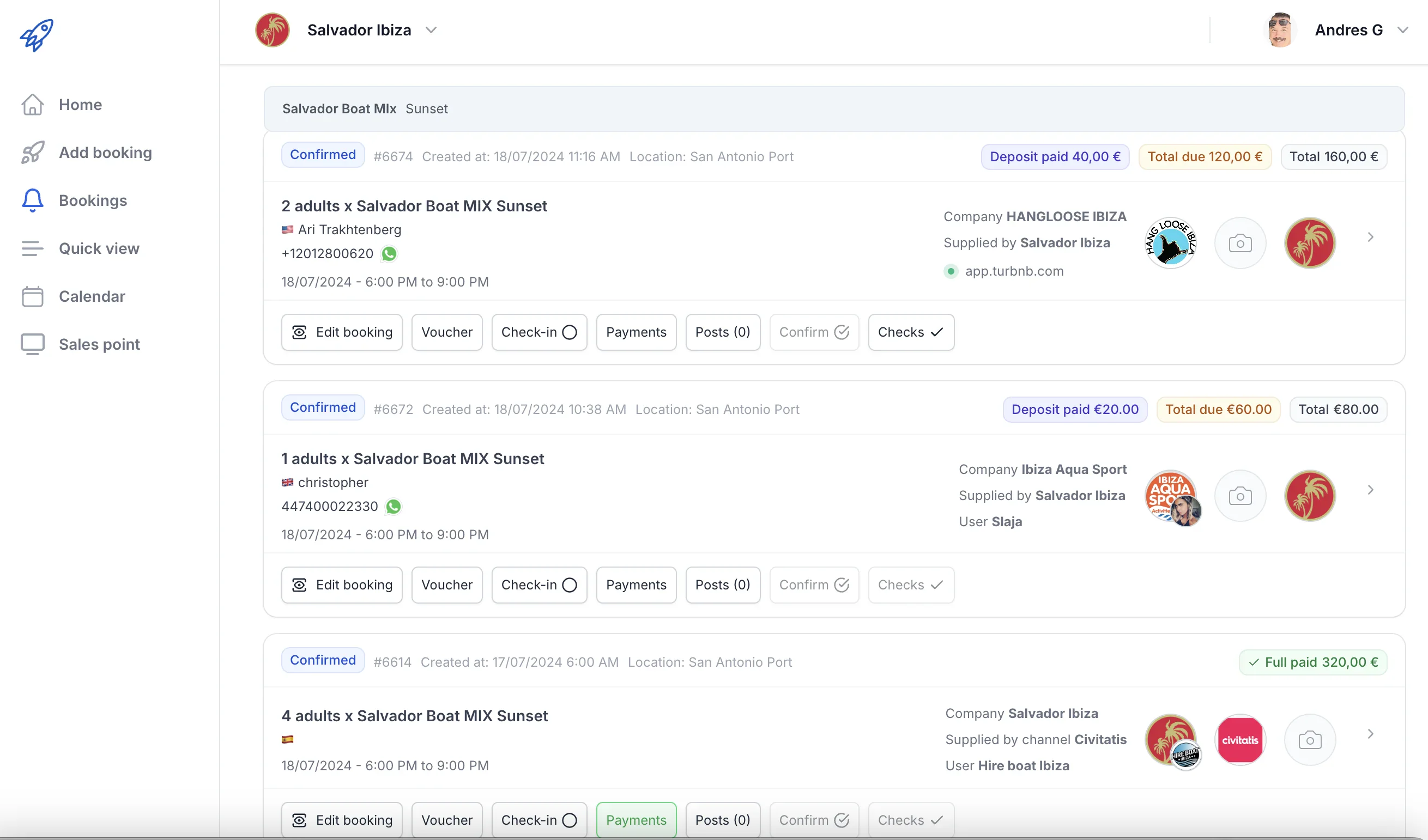Toggle Checks on booking #6614
The width and height of the screenshot is (1428, 840).
click(910, 820)
